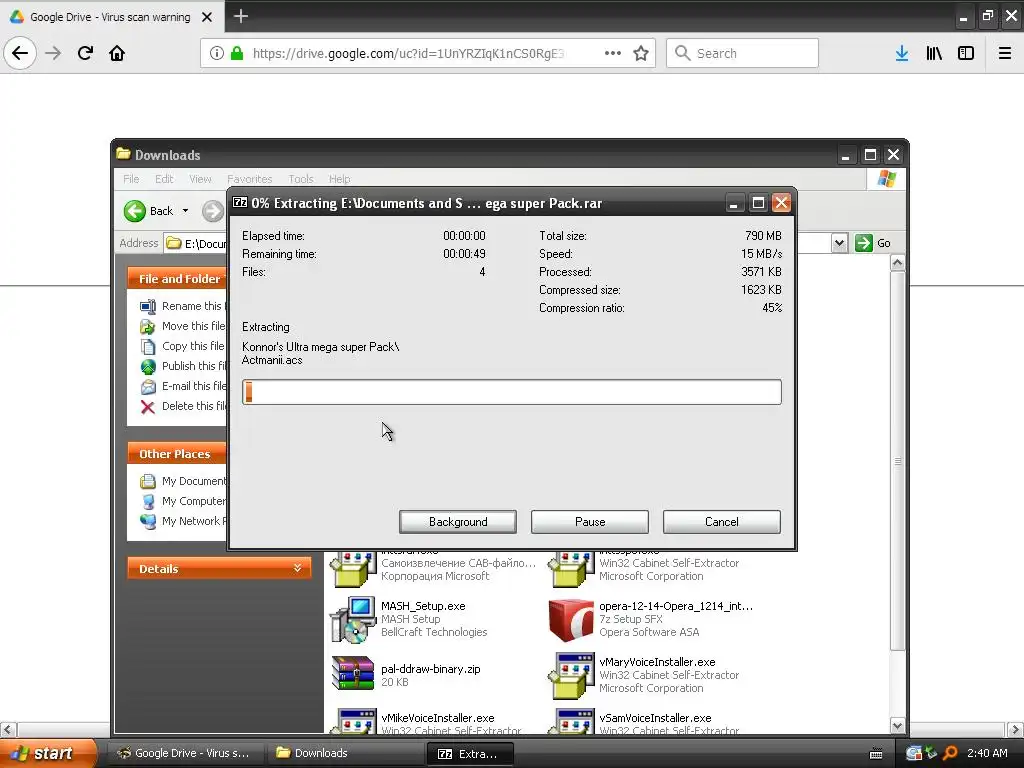Open Firefox home page
The height and width of the screenshot is (768, 1024).
pyautogui.click(x=117, y=53)
